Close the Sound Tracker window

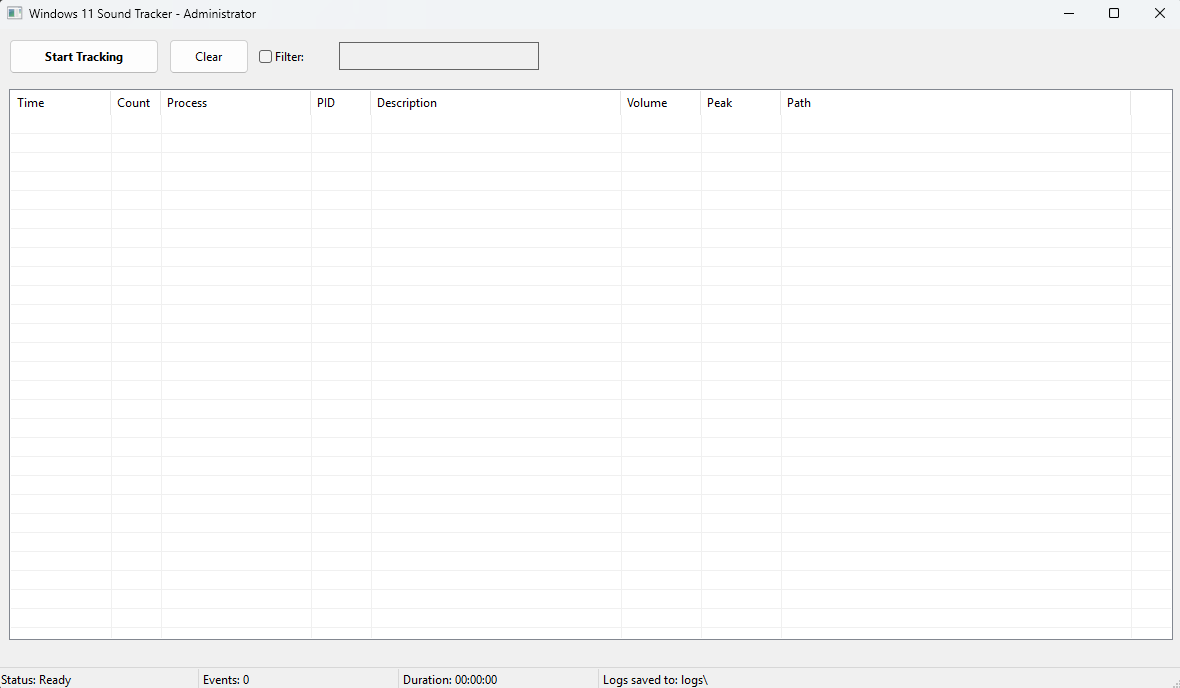pyautogui.click(x=1159, y=14)
